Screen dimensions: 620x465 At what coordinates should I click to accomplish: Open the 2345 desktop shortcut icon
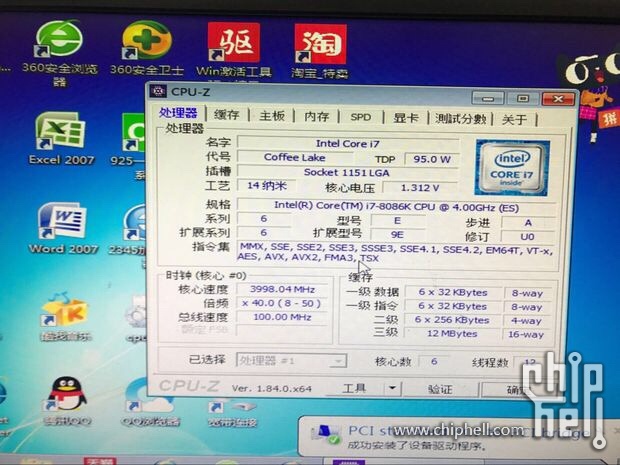[x=134, y=223]
